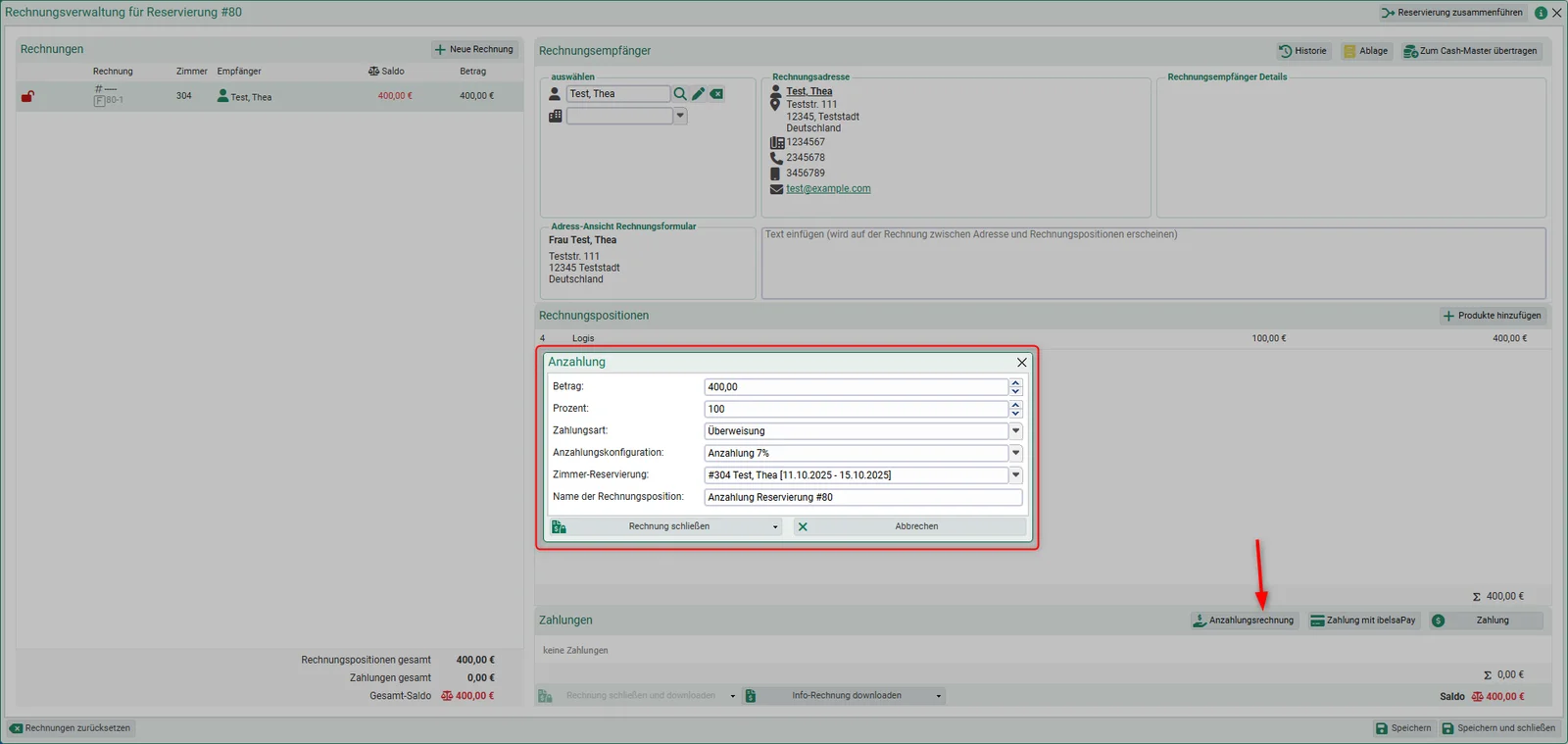This screenshot has width=1568, height=744.
Task: Clear the selected recipient with the delete icon
Action: click(x=717, y=94)
